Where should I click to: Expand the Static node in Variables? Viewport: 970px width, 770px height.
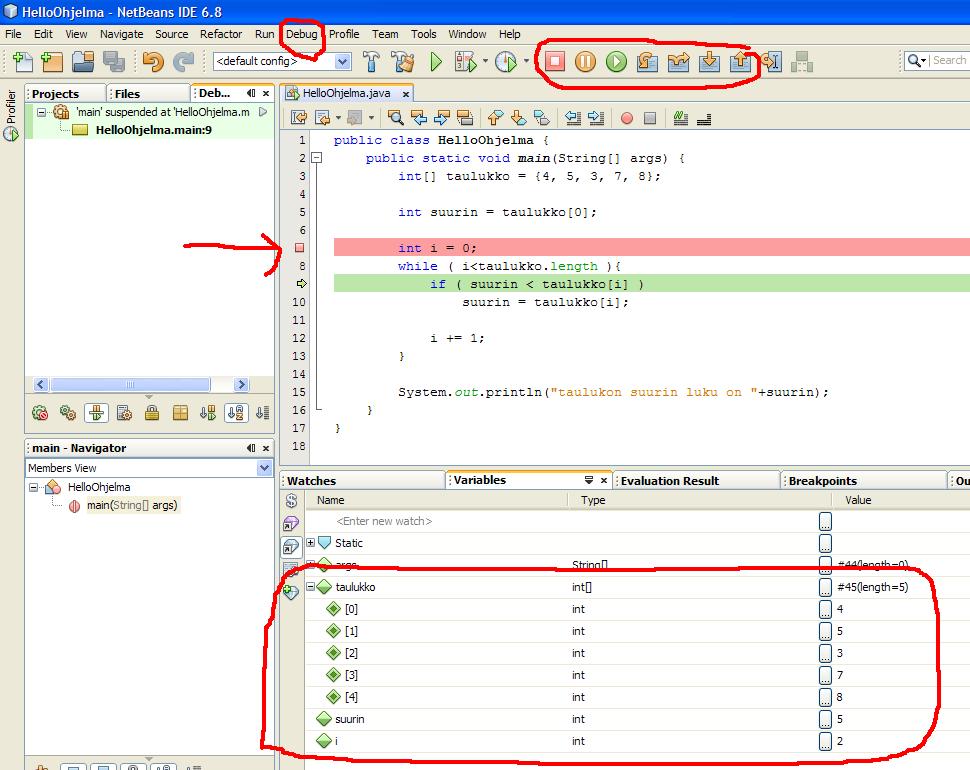tap(311, 543)
